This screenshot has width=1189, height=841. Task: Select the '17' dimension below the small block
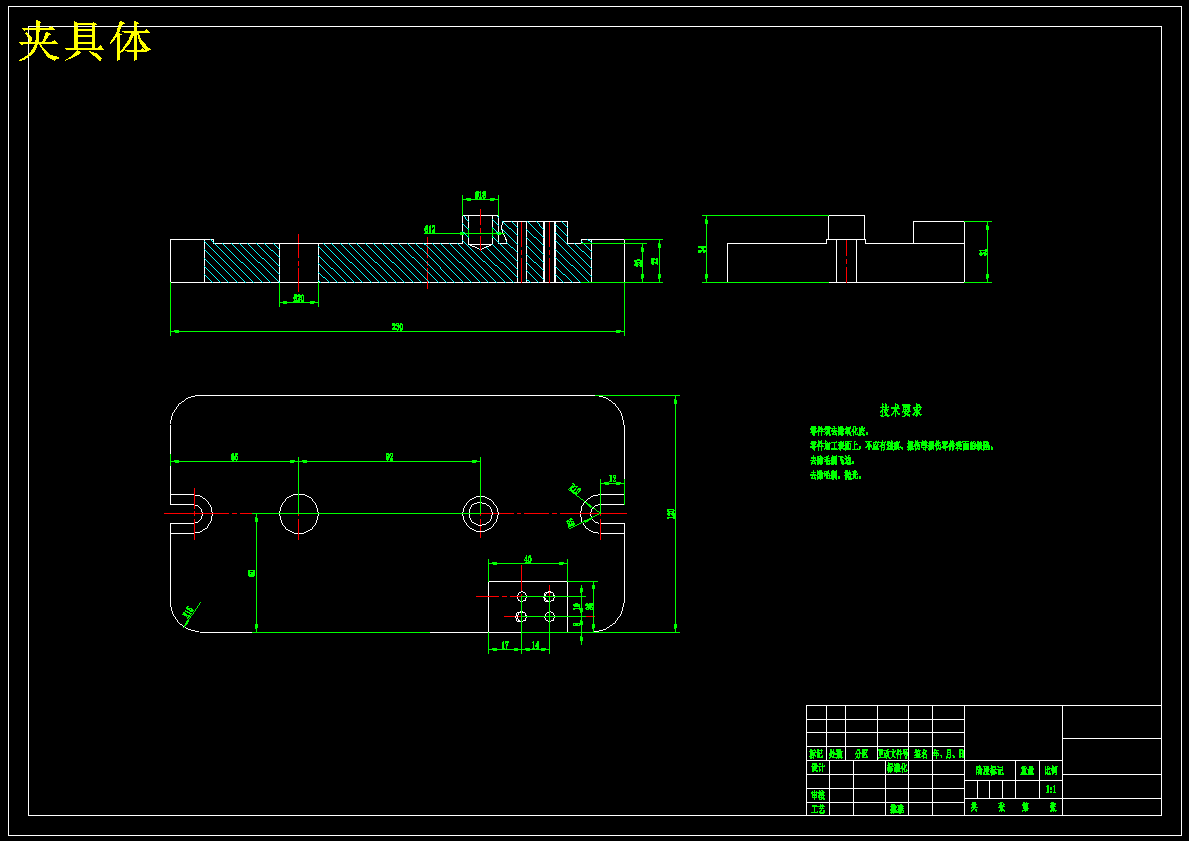pyautogui.click(x=505, y=645)
